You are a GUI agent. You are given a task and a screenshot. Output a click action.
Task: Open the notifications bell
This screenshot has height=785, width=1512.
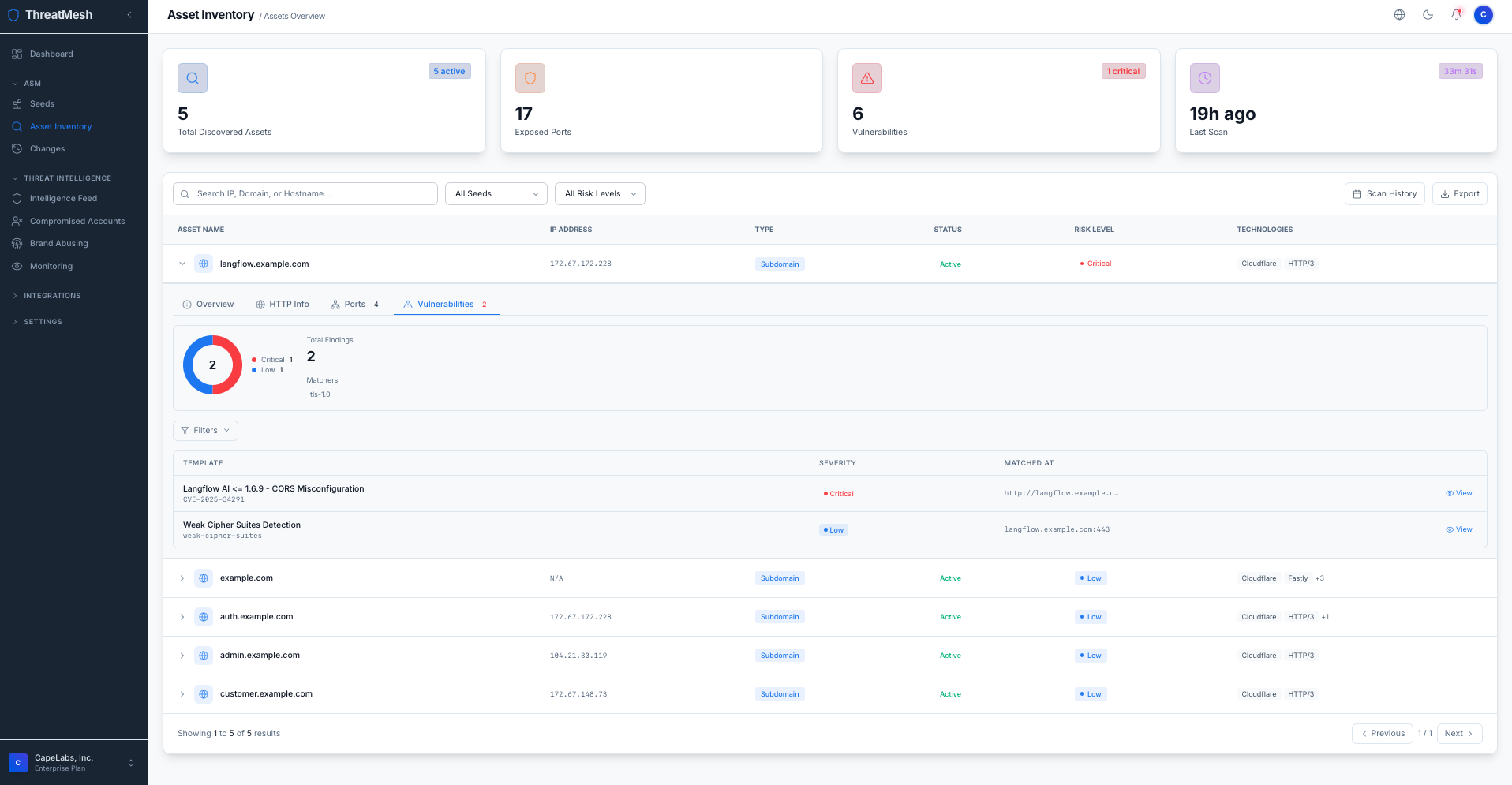tap(1456, 14)
